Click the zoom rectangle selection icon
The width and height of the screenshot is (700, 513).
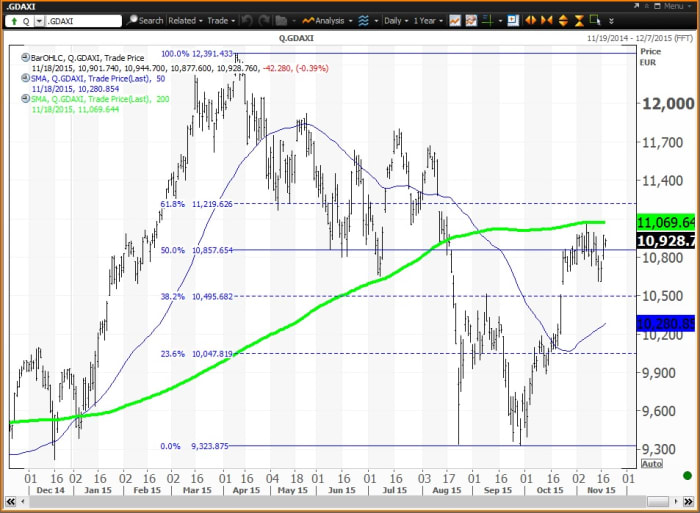pos(595,20)
